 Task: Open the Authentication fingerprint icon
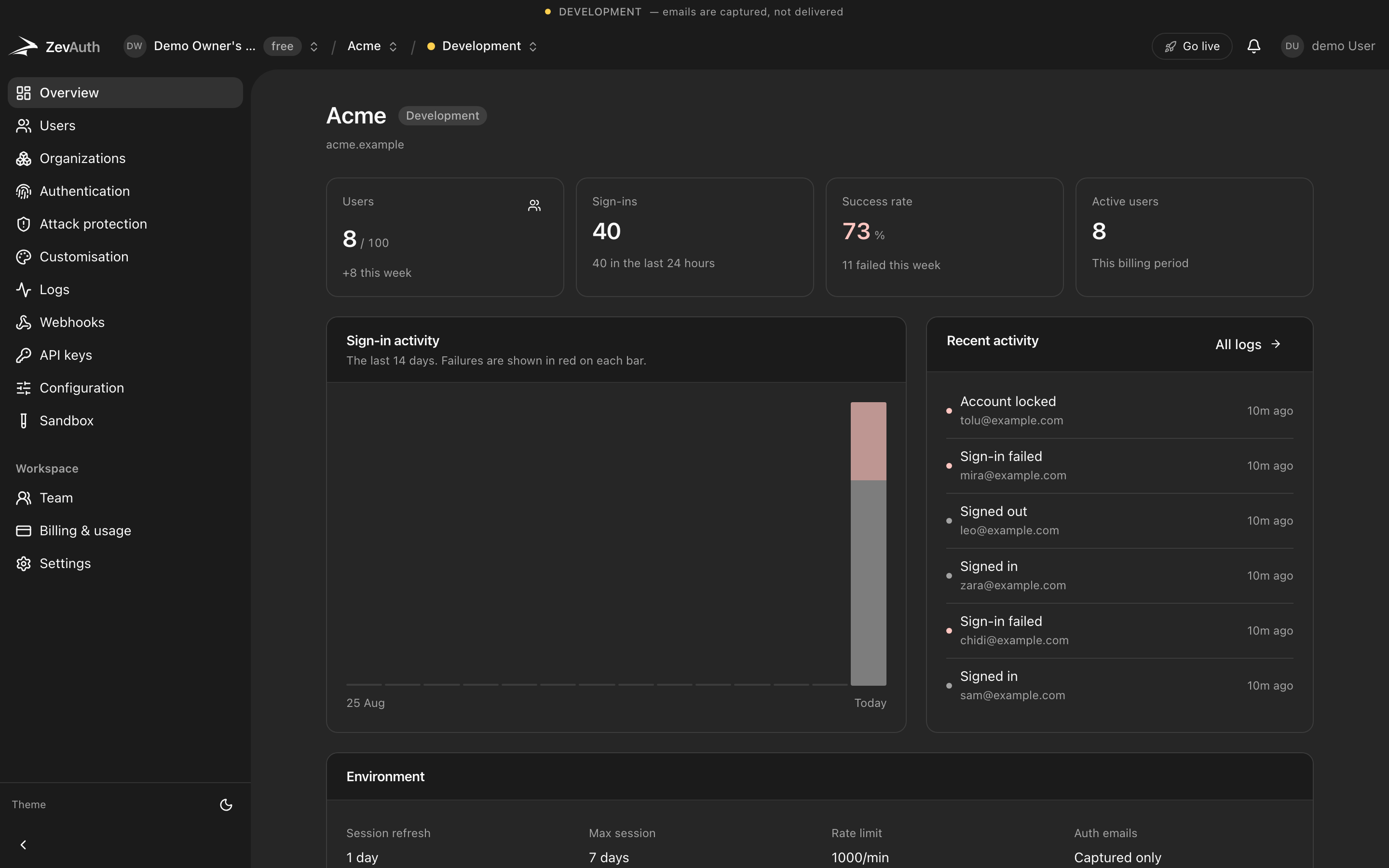tap(24, 191)
